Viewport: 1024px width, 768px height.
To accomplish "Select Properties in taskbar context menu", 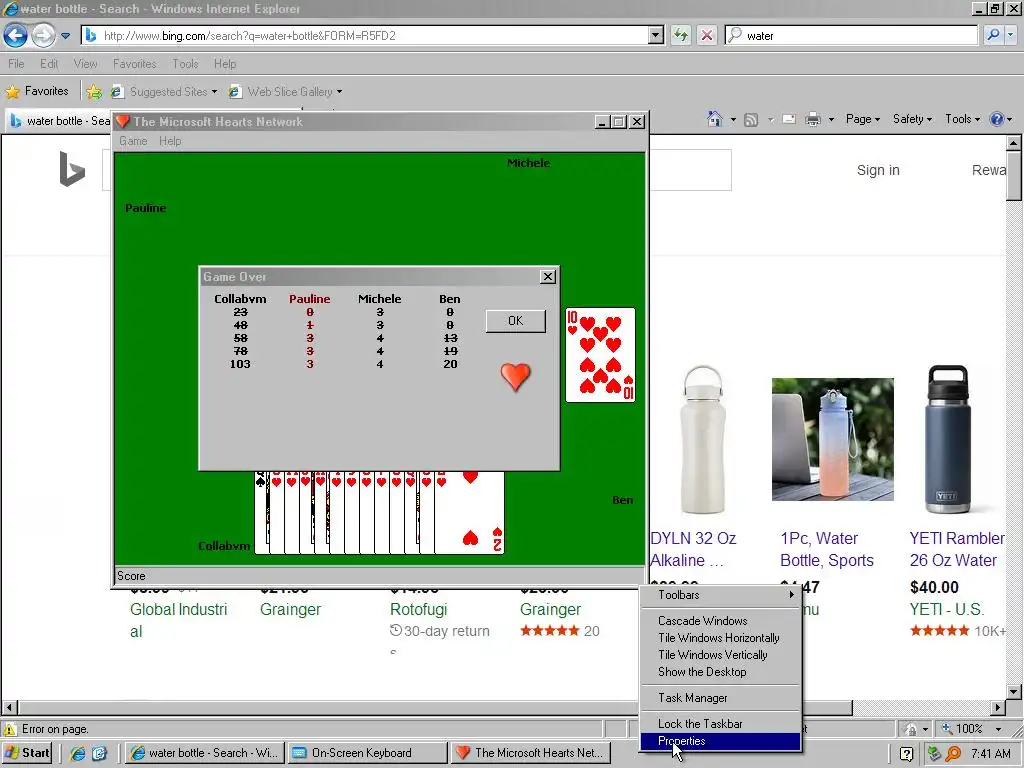I will coord(721,741).
